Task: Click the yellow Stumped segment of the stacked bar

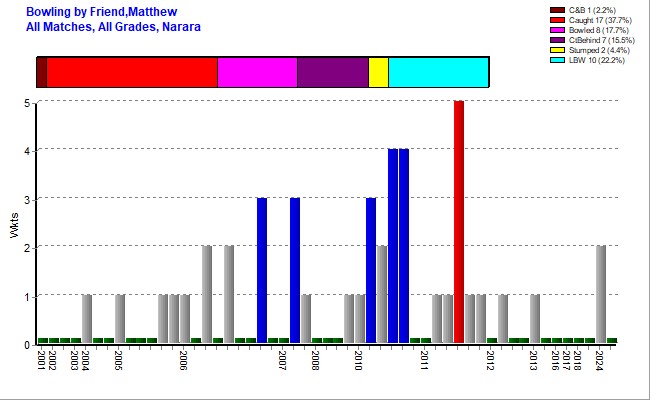Action: (x=378, y=72)
